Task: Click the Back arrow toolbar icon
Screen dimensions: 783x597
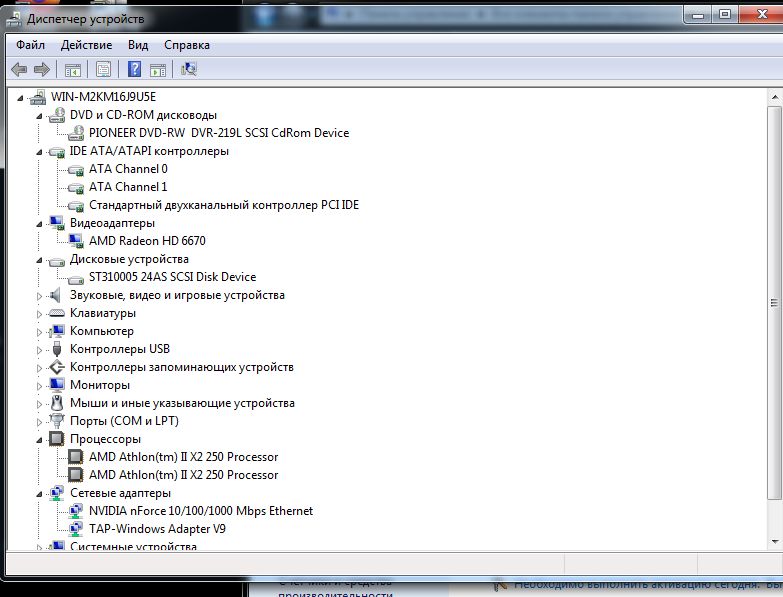Action: (19, 69)
